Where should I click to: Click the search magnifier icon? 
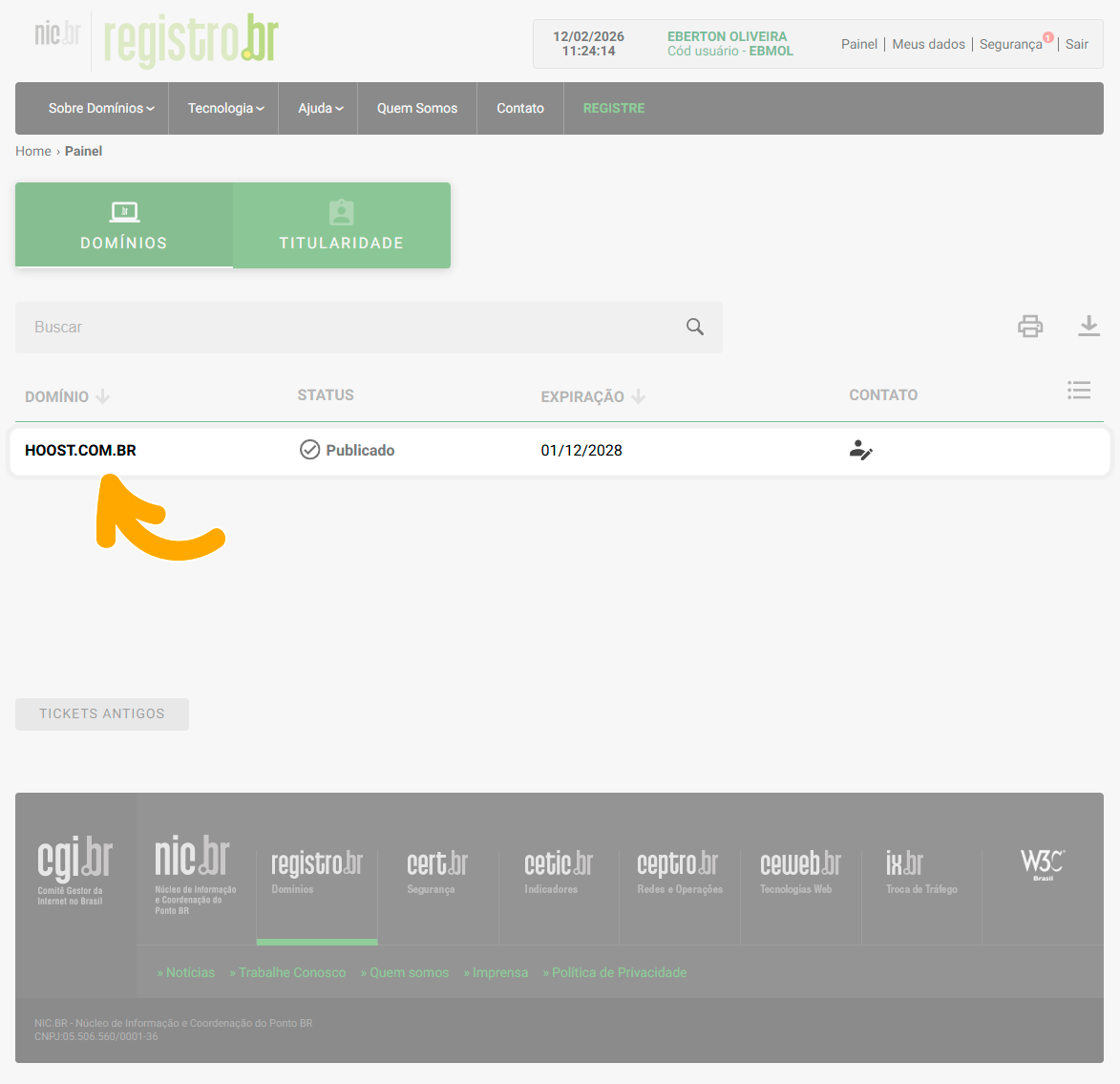695,327
